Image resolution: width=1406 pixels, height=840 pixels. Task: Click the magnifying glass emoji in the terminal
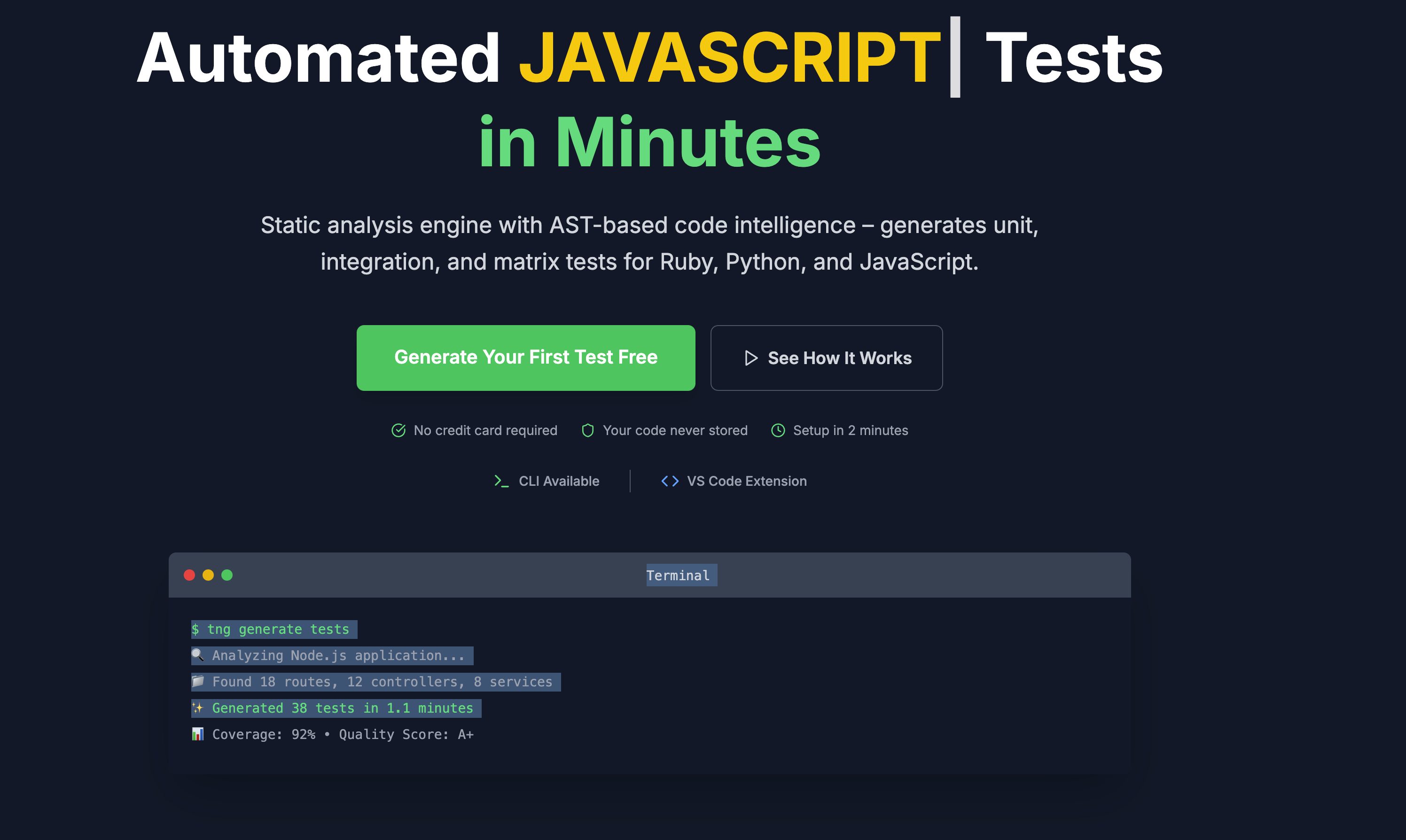click(x=197, y=655)
